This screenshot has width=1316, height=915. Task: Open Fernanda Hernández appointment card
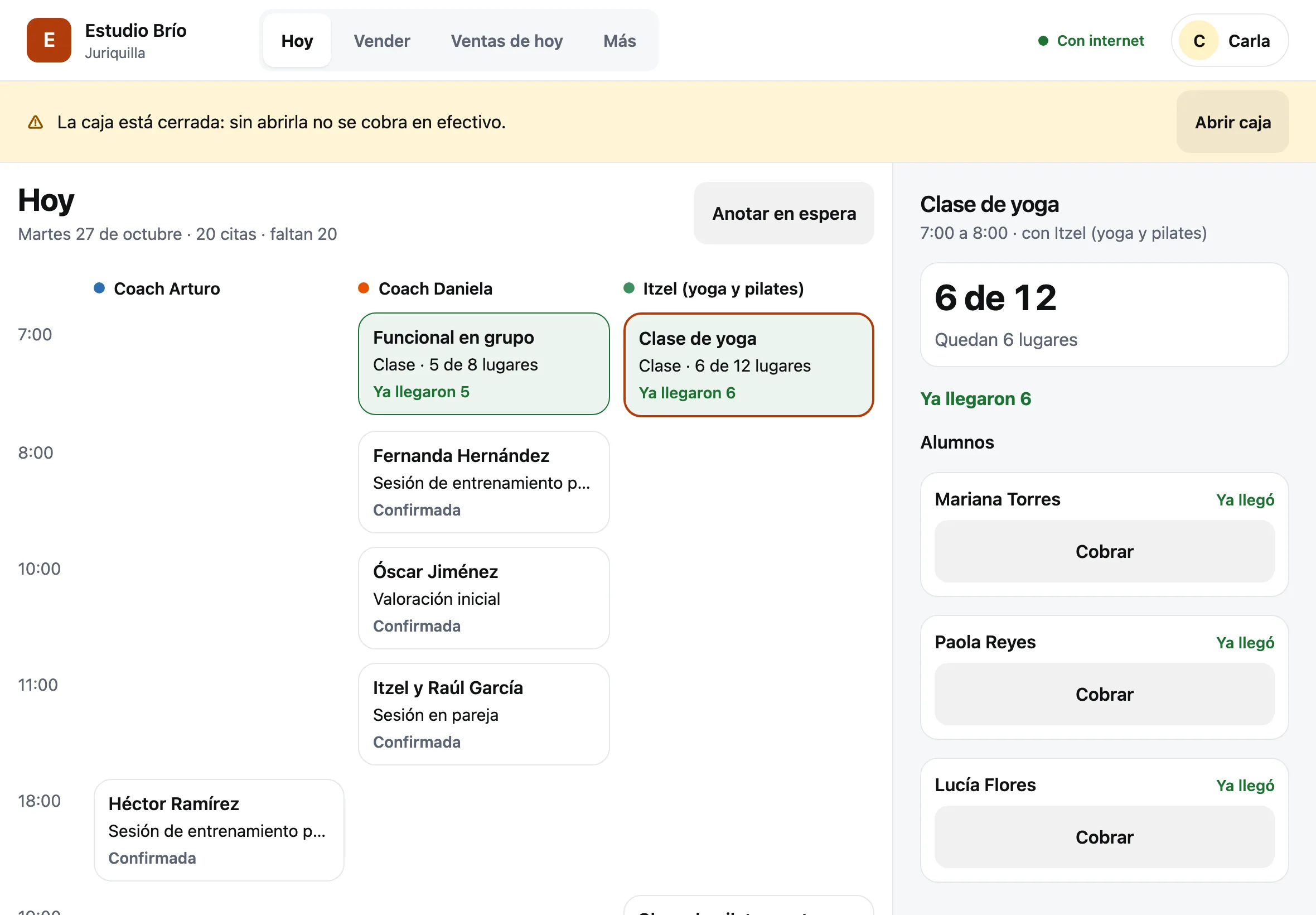(x=483, y=482)
